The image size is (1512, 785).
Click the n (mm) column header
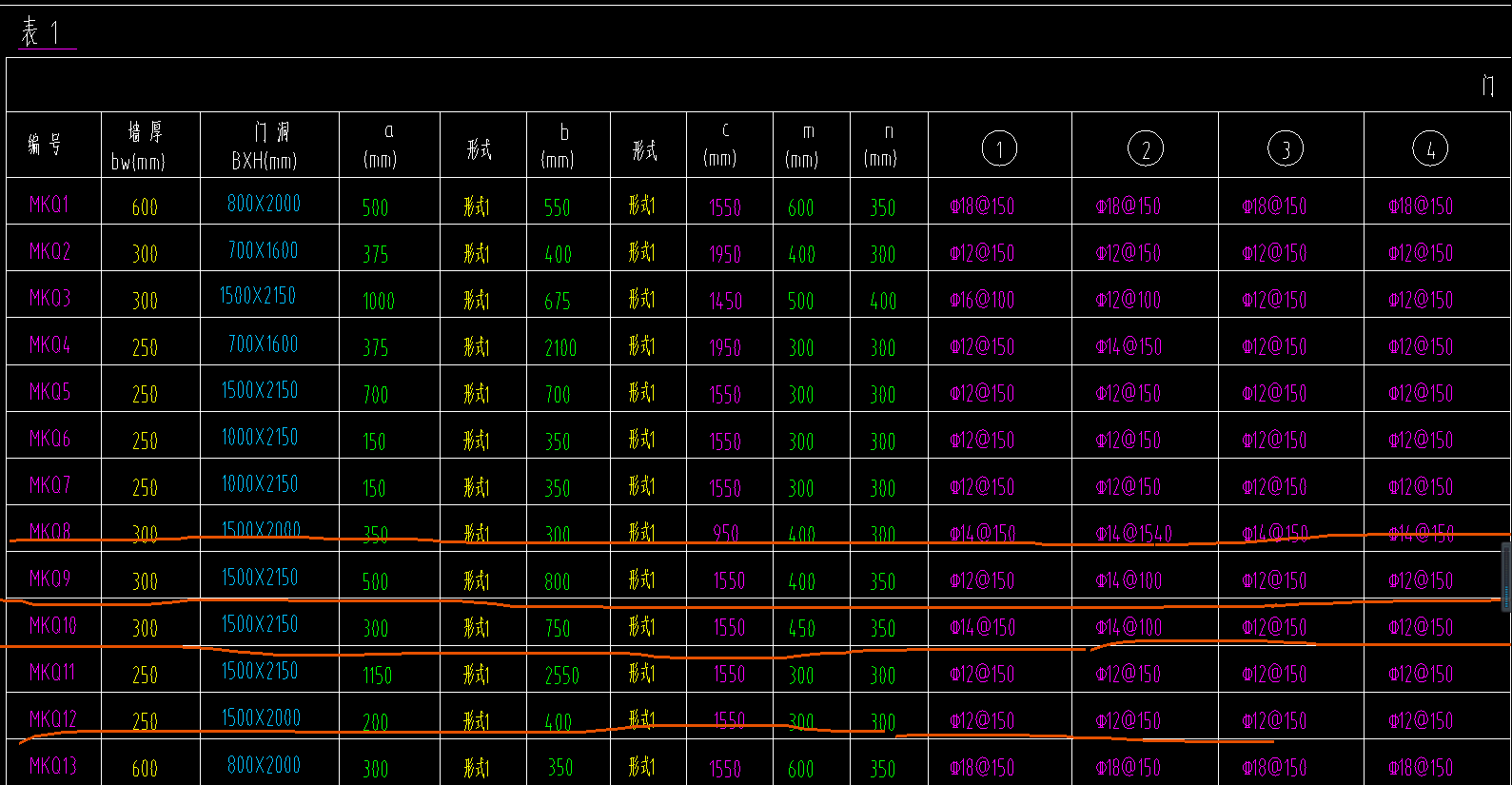(881, 145)
